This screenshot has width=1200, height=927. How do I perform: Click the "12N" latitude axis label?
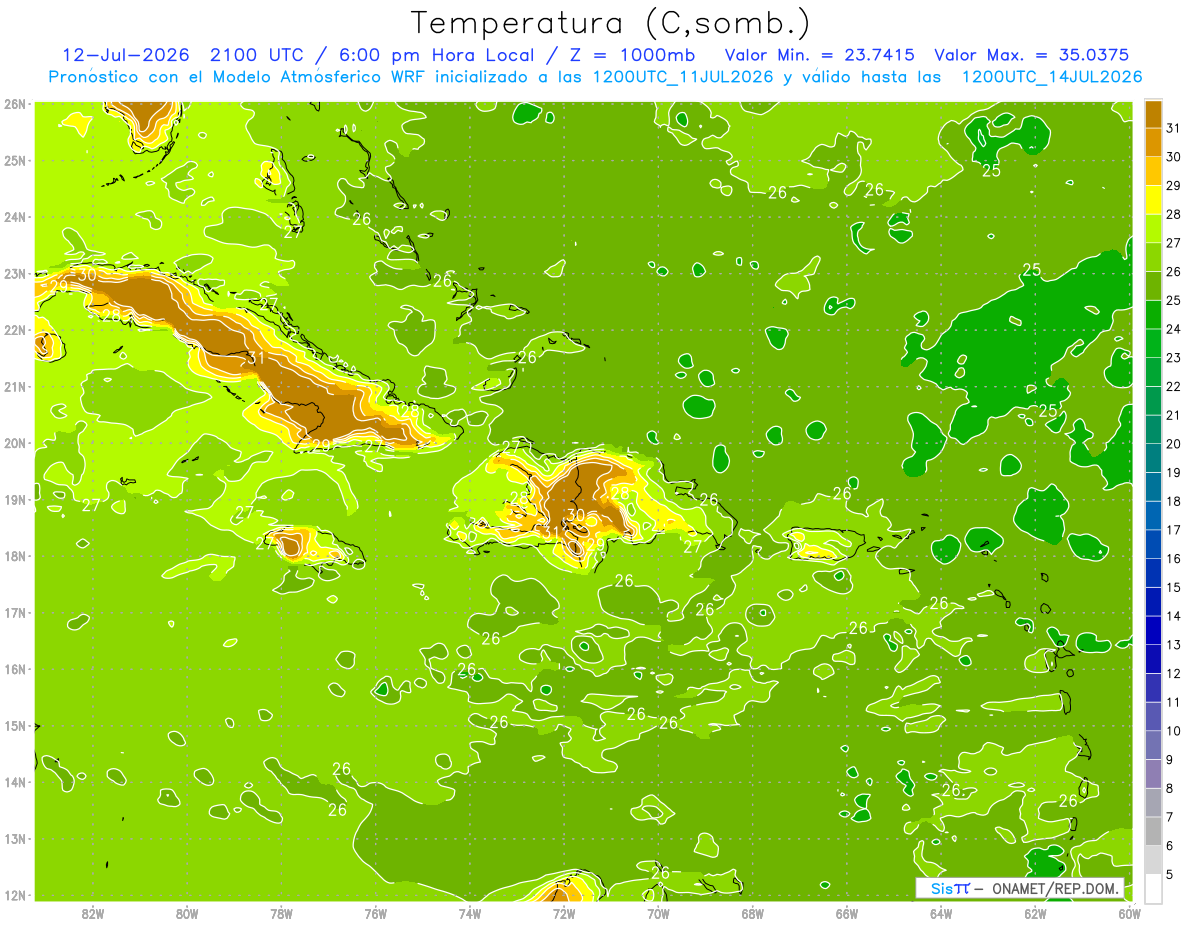[14, 895]
